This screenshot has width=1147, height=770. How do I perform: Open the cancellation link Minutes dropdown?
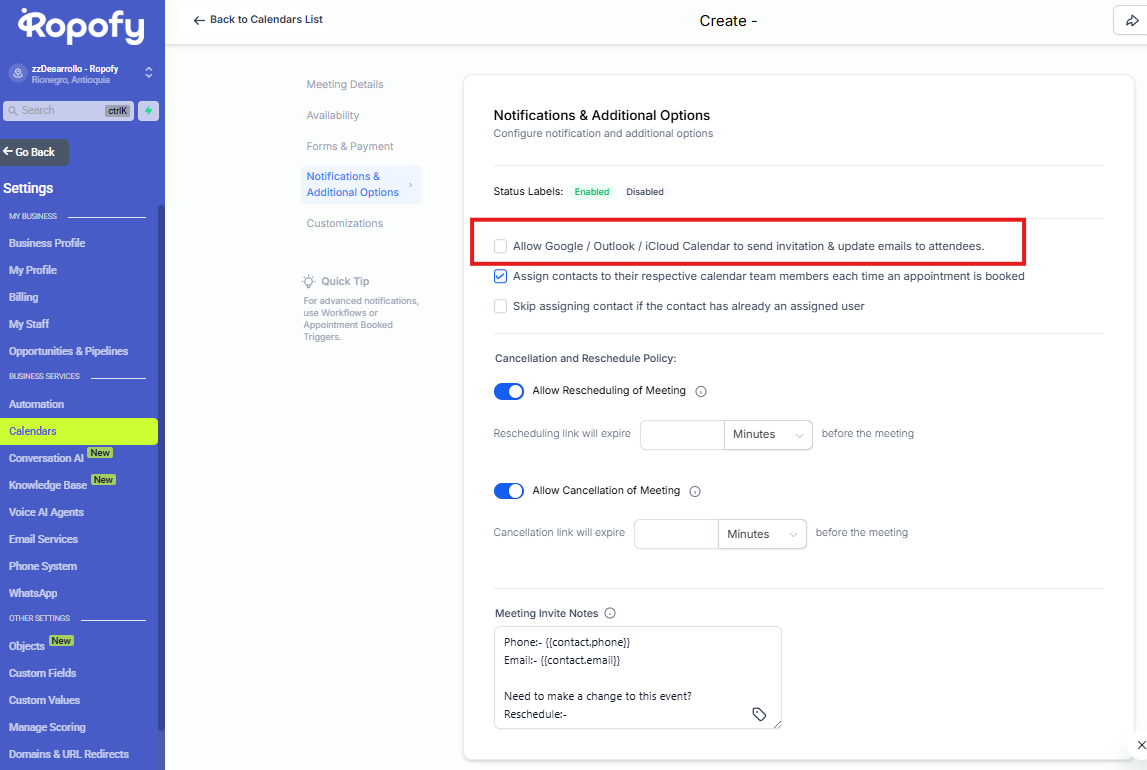(x=762, y=535)
